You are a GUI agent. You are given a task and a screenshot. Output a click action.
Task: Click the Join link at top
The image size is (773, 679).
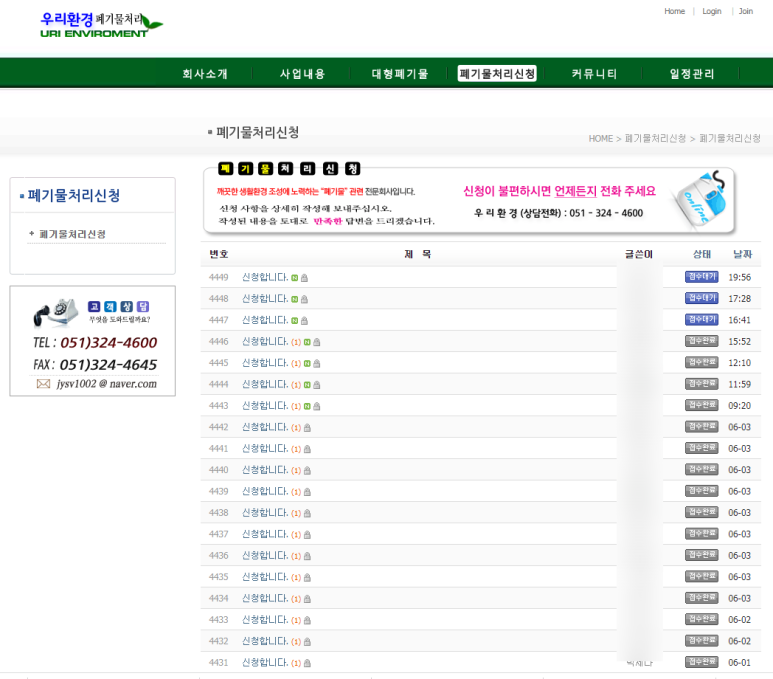pyautogui.click(x=745, y=11)
